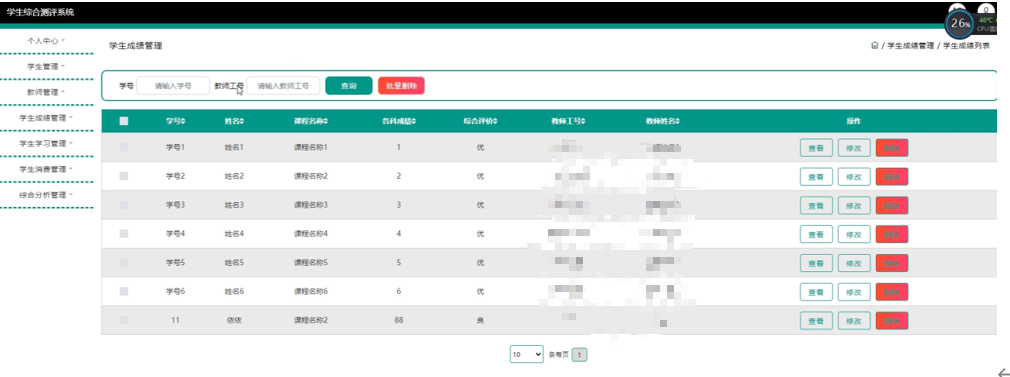The width and height of the screenshot is (1010, 377).
Task: Select the checkbox for row 学号5
Action: click(x=124, y=262)
